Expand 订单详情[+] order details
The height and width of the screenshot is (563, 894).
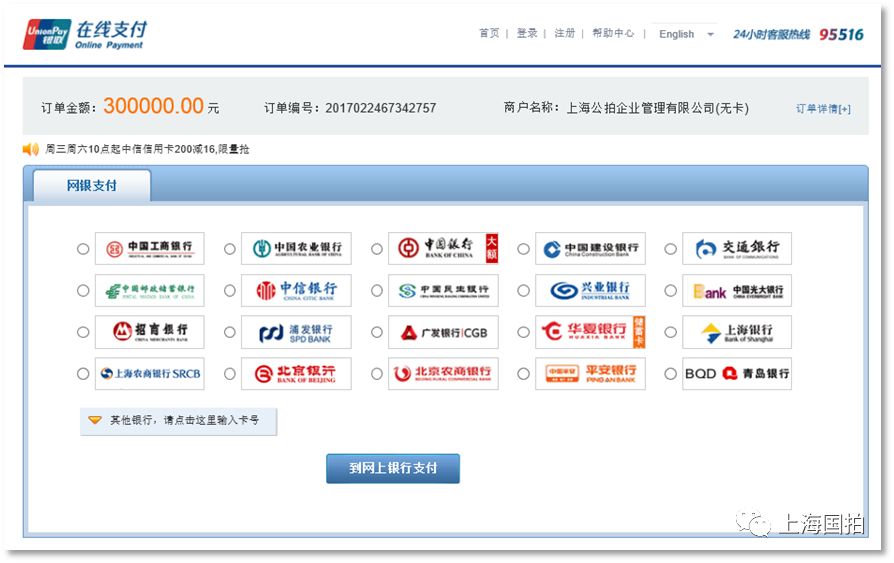[x=823, y=109]
